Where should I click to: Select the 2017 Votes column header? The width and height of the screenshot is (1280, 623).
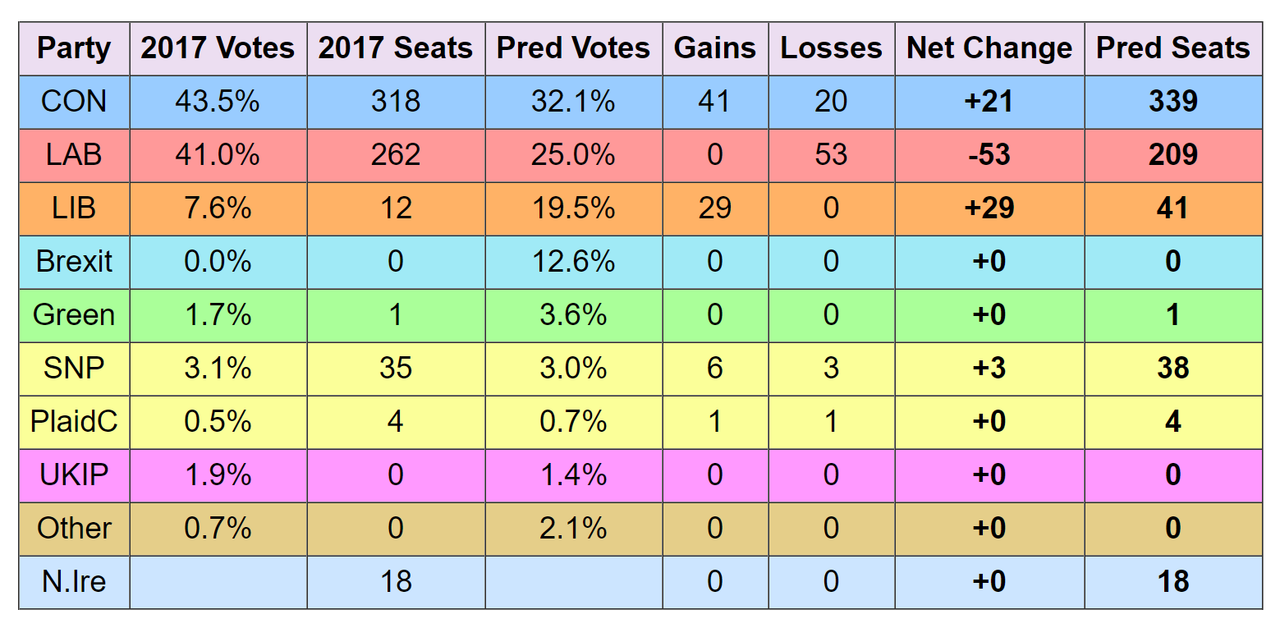tap(218, 48)
